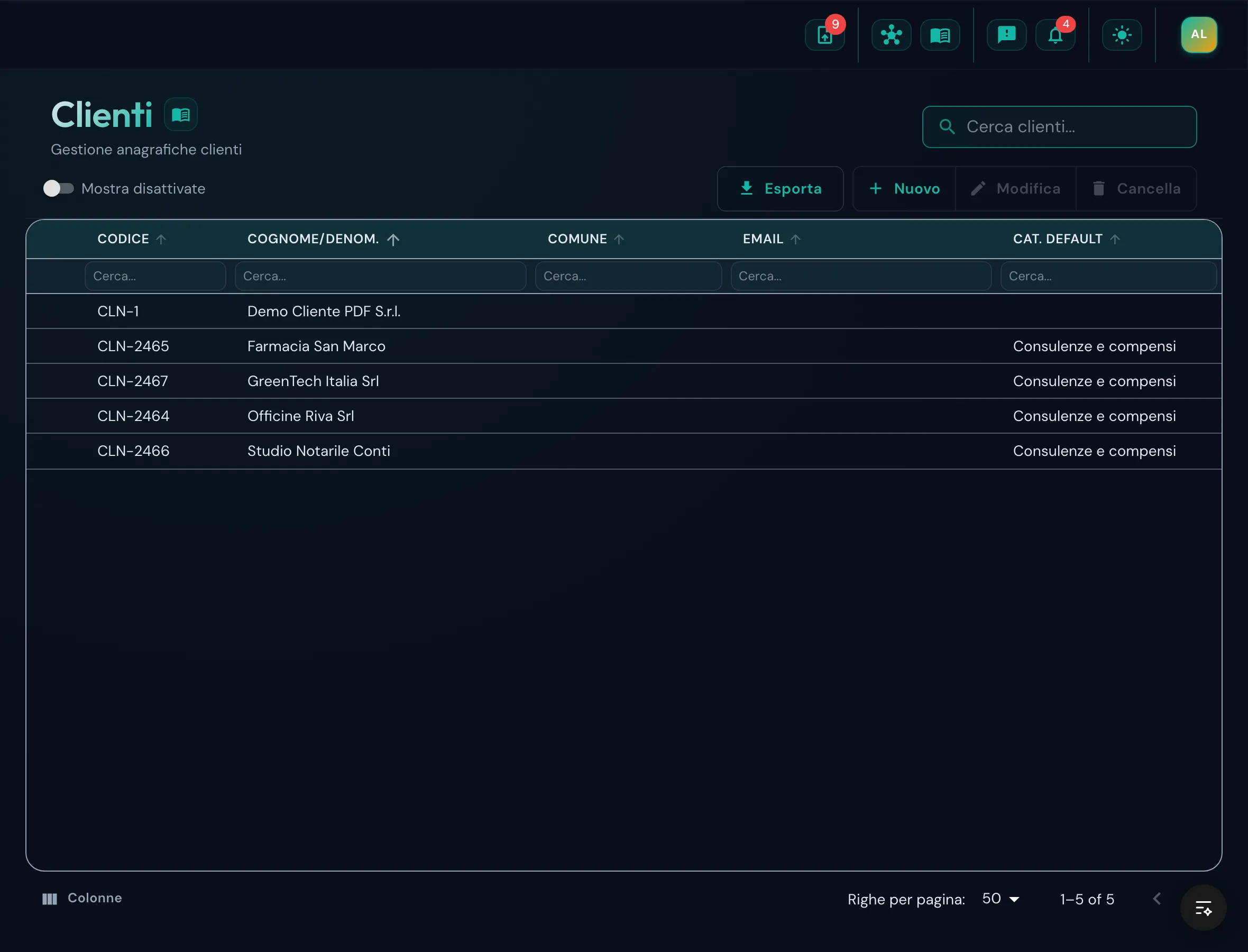Focus the CAT. DEFAULT column filter field
The width and height of the screenshot is (1248, 952).
1108,276
